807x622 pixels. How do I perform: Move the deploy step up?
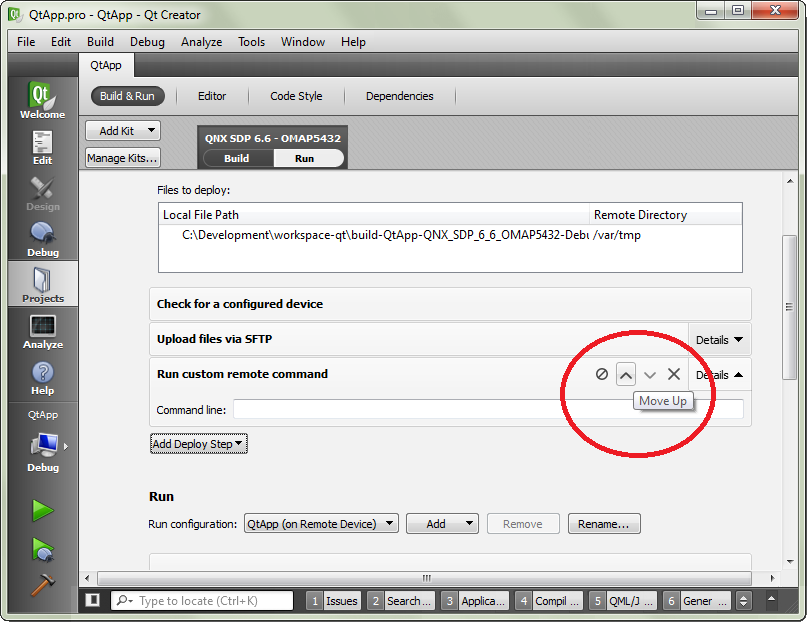626,374
